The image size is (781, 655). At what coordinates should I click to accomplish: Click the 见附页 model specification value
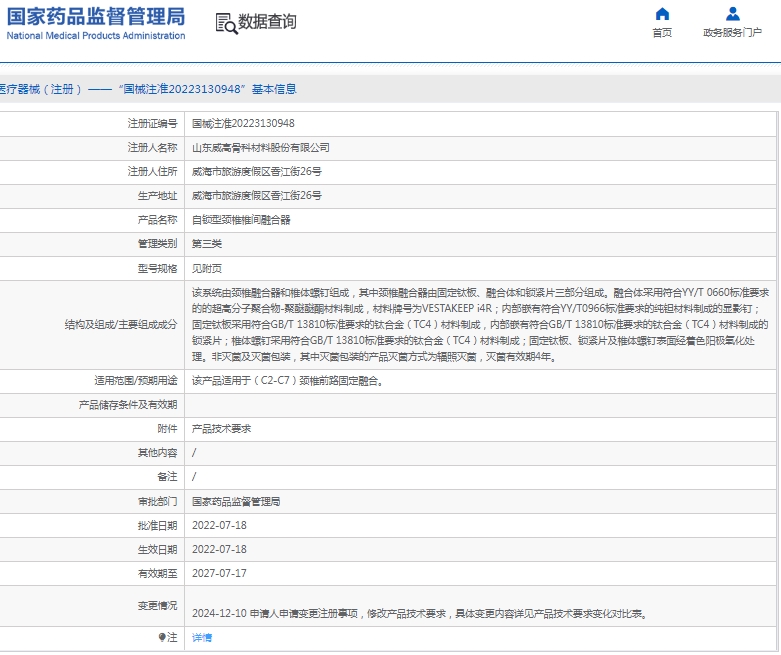tap(207, 268)
